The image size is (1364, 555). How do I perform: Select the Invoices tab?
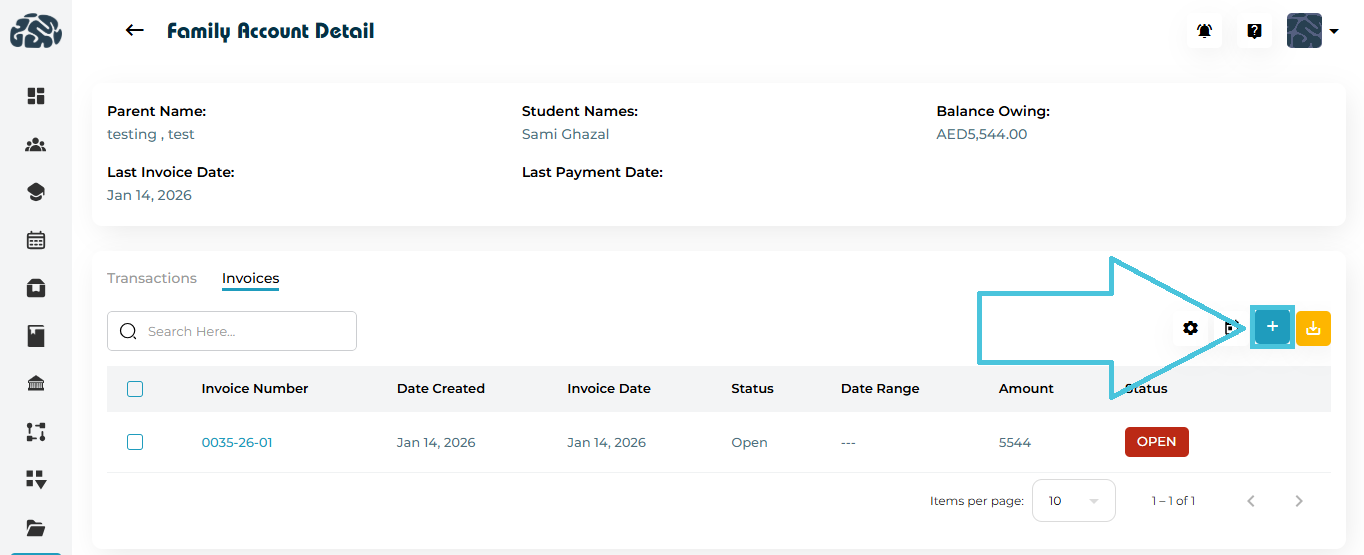(x=250, y=278)
